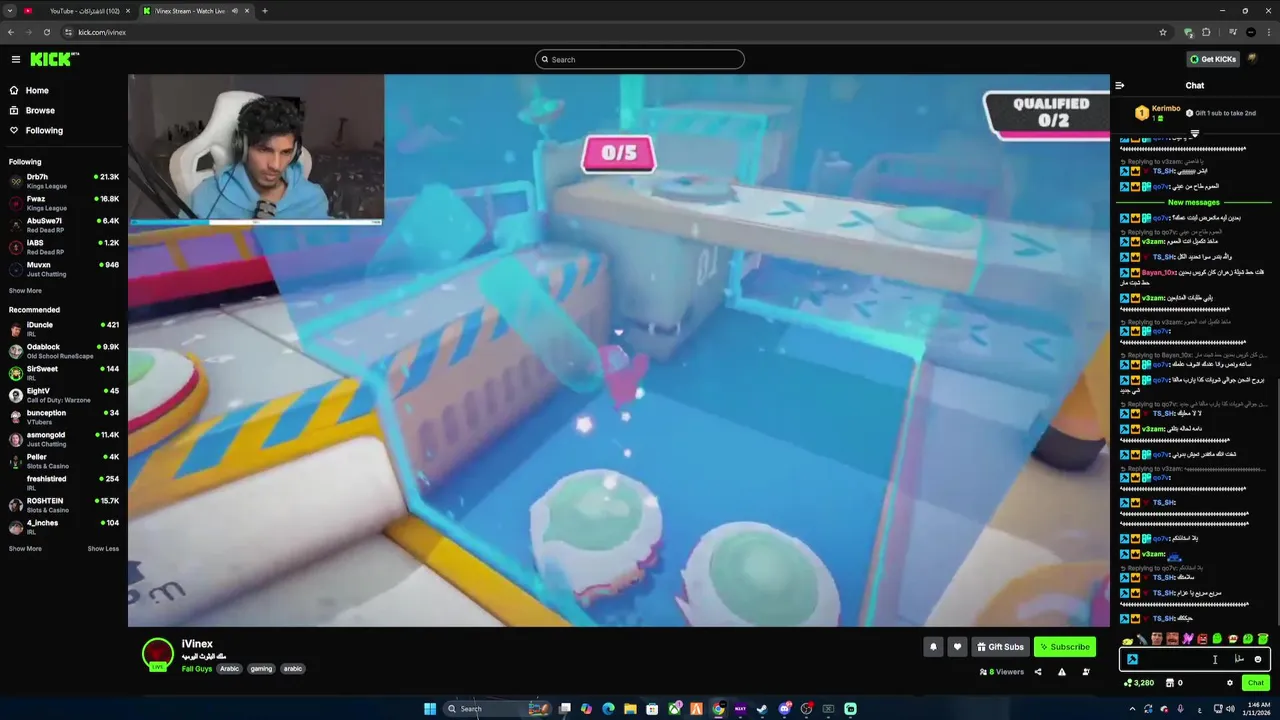The height and width of the screenshot is (720, 1280).
Task: Switch to YouTube browser tab
Action: 76,11
